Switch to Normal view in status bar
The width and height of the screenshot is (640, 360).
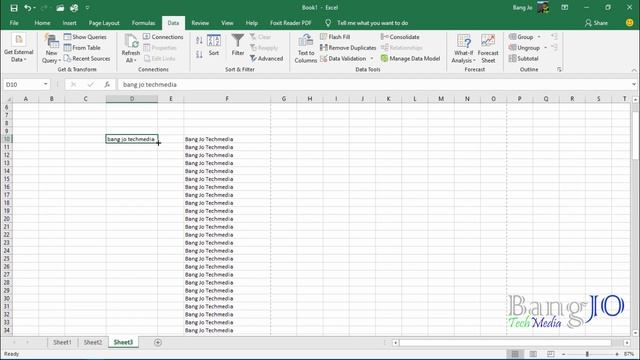click(x=515, y=354)
